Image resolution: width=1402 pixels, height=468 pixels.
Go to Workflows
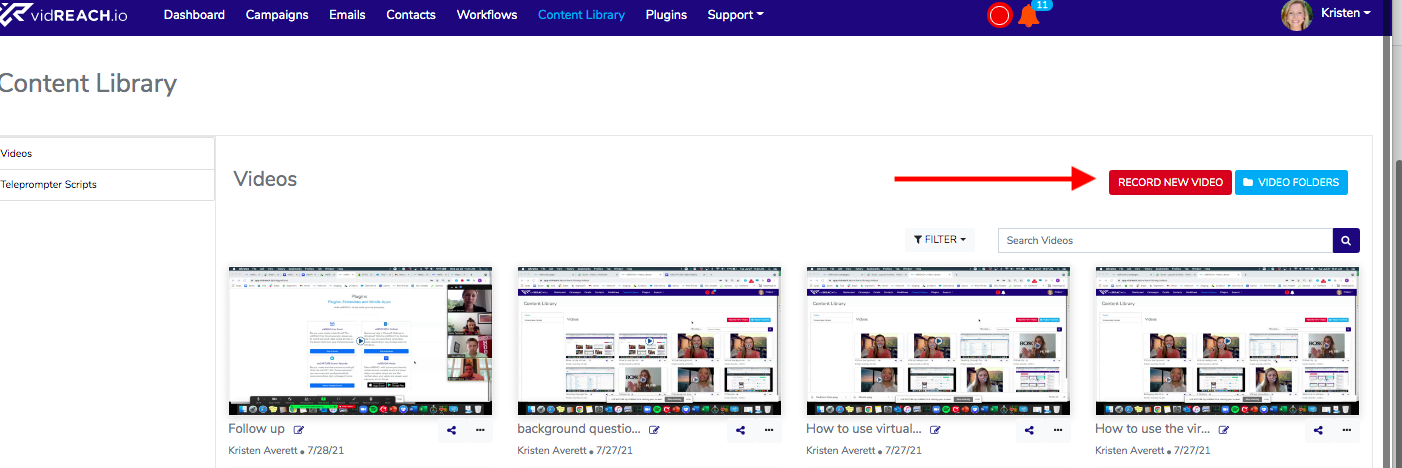487,15
